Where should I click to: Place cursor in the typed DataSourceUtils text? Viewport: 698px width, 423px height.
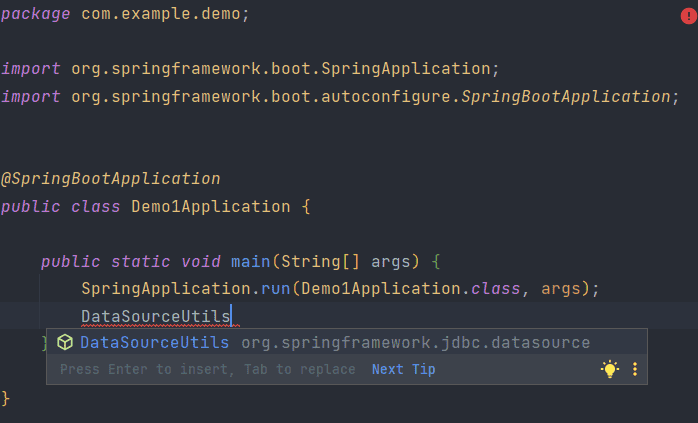tap(156, 317)
